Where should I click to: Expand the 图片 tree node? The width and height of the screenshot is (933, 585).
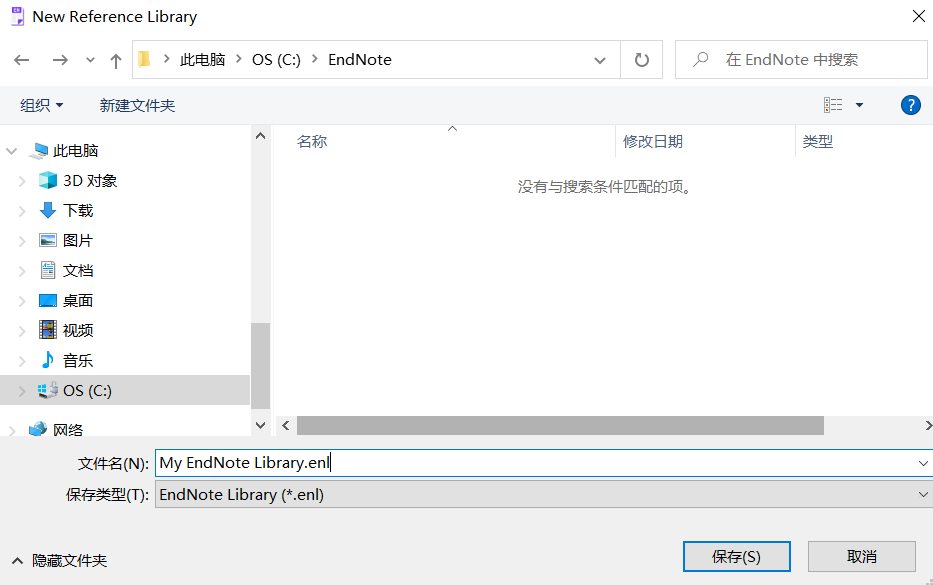pyautogui.click(x=22, y=241)
